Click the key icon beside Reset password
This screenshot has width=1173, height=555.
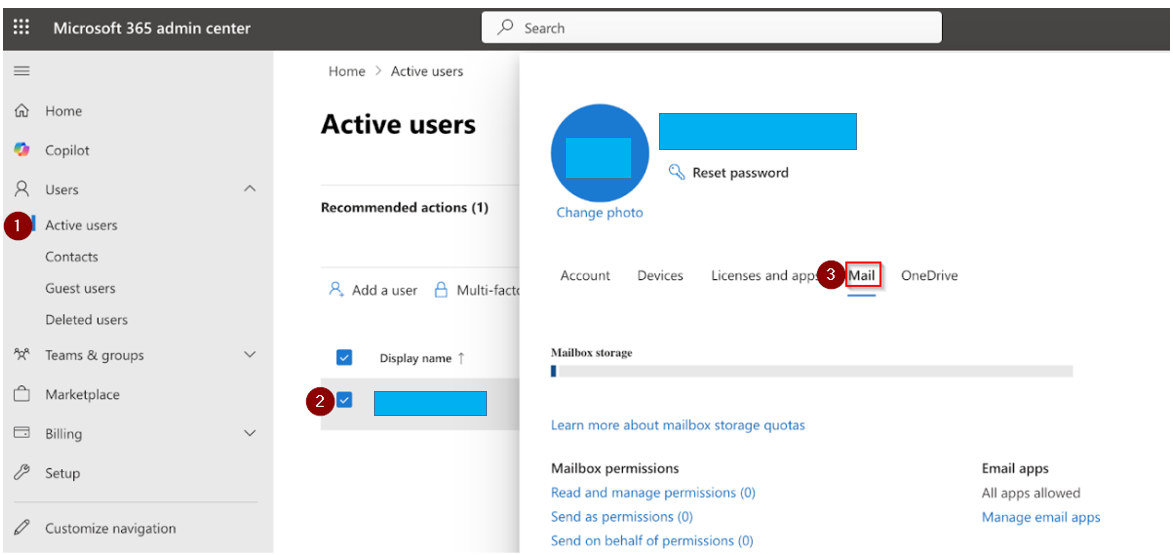[x=676, y=173]
